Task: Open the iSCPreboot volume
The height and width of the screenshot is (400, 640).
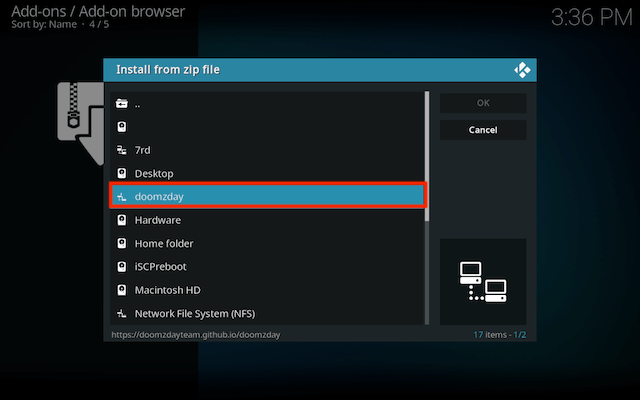Action: click(267, 267)
